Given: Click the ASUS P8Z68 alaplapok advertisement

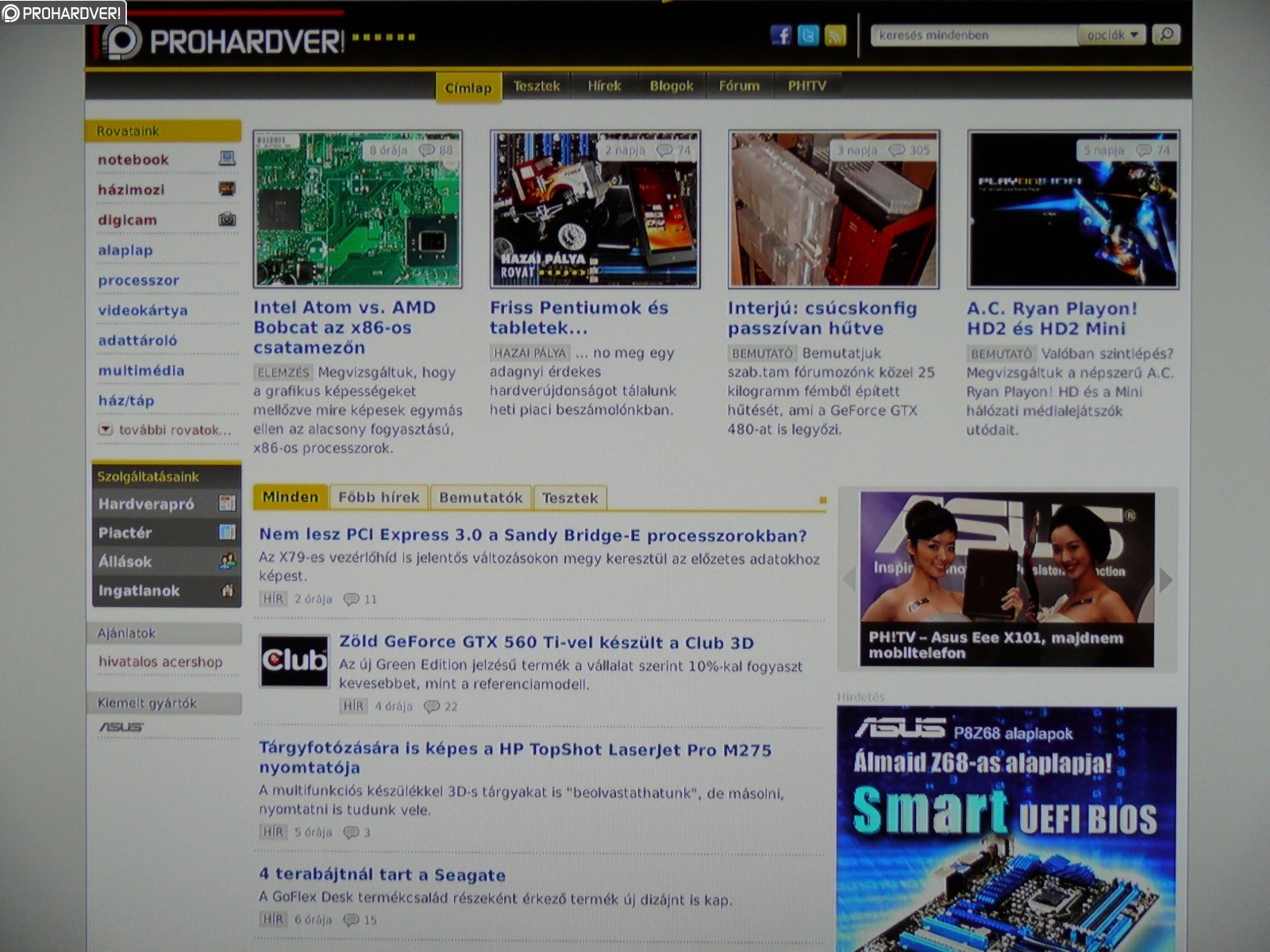Looking at the screenshot, I should click(1006, 829).
